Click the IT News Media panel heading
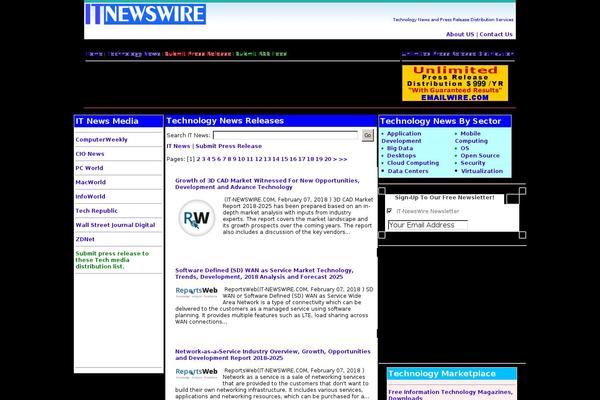 107,121
